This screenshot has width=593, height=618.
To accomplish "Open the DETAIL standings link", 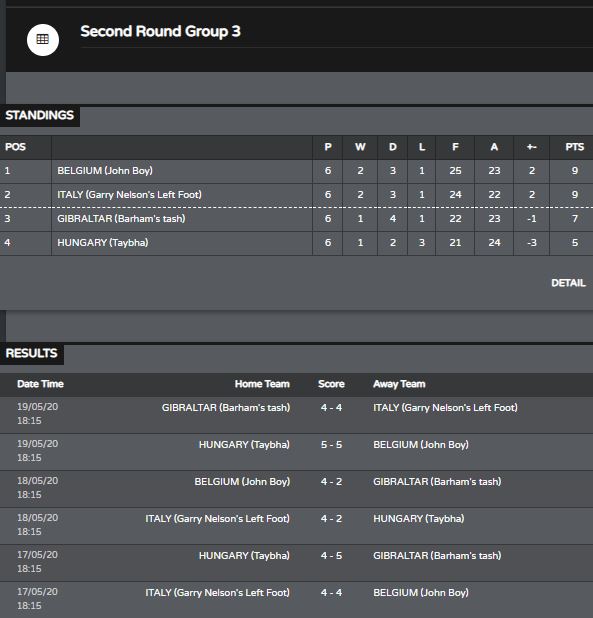I will coord(568,283).
